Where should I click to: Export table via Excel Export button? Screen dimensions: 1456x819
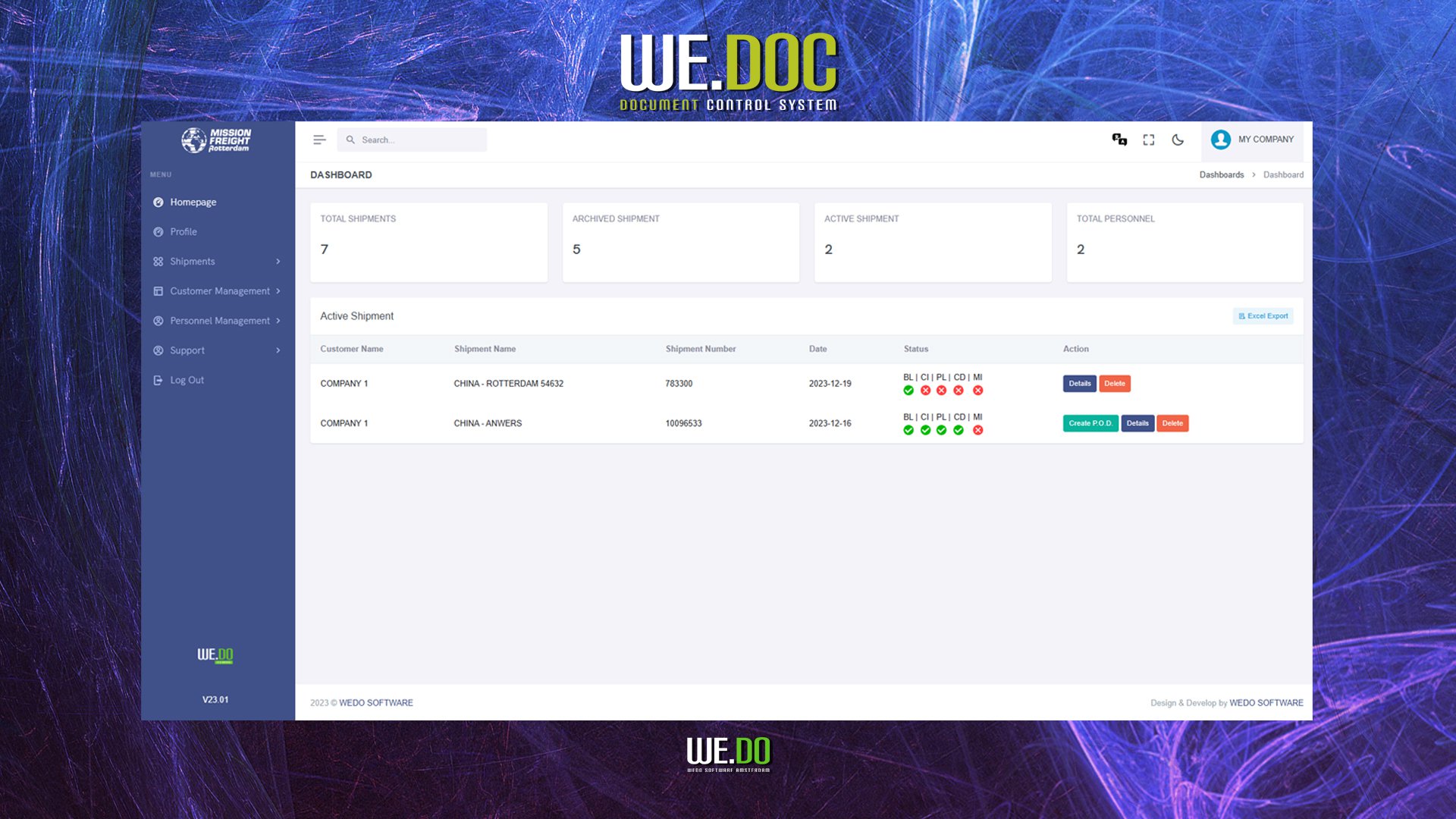(1263, 316)
